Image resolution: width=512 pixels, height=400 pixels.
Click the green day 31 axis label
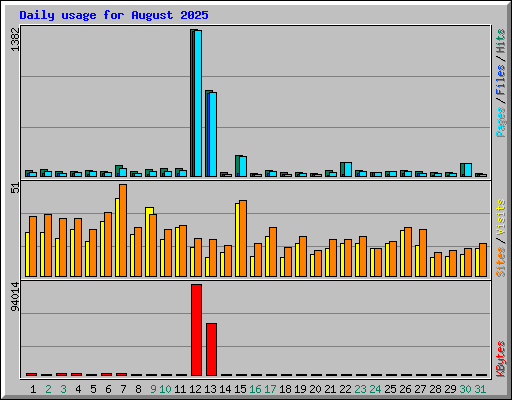pyautogui.click(x=480, y=389)
